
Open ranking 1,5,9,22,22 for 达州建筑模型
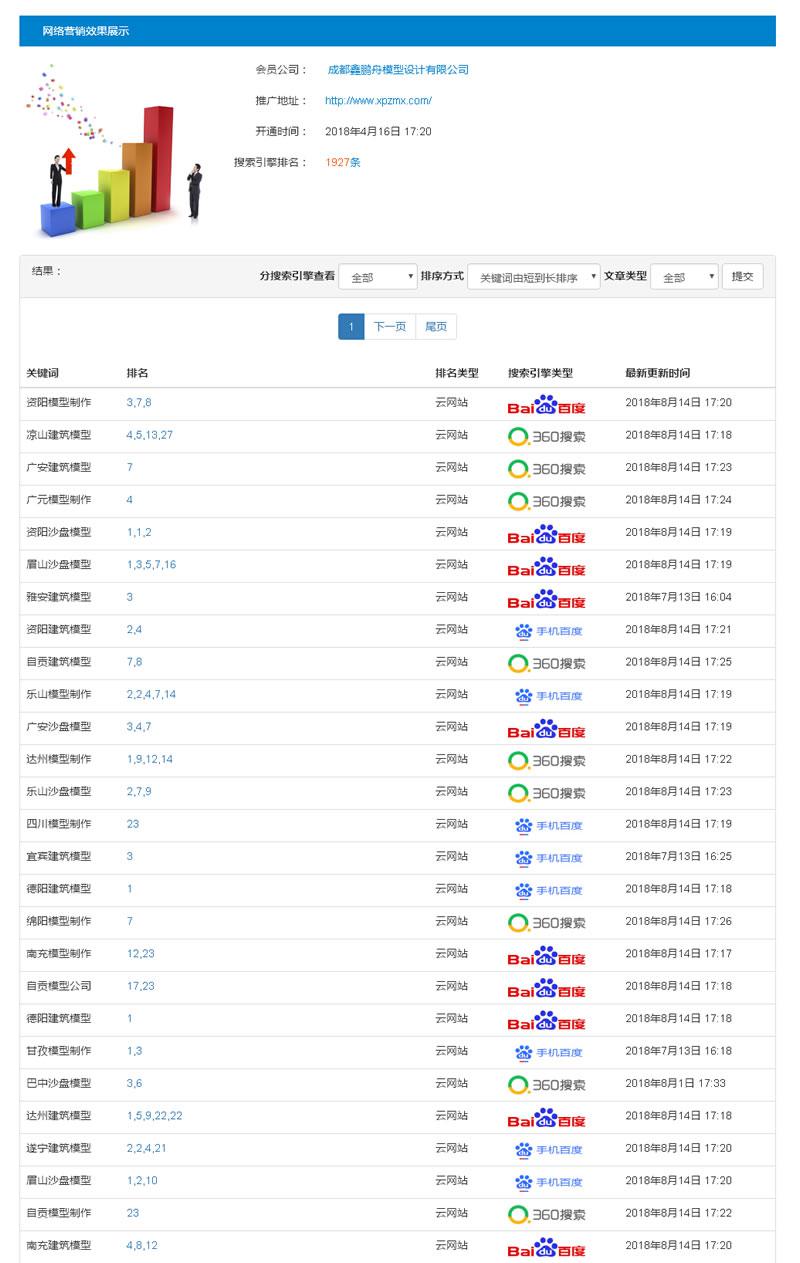pyautogui.click(x=155, y=1116)
